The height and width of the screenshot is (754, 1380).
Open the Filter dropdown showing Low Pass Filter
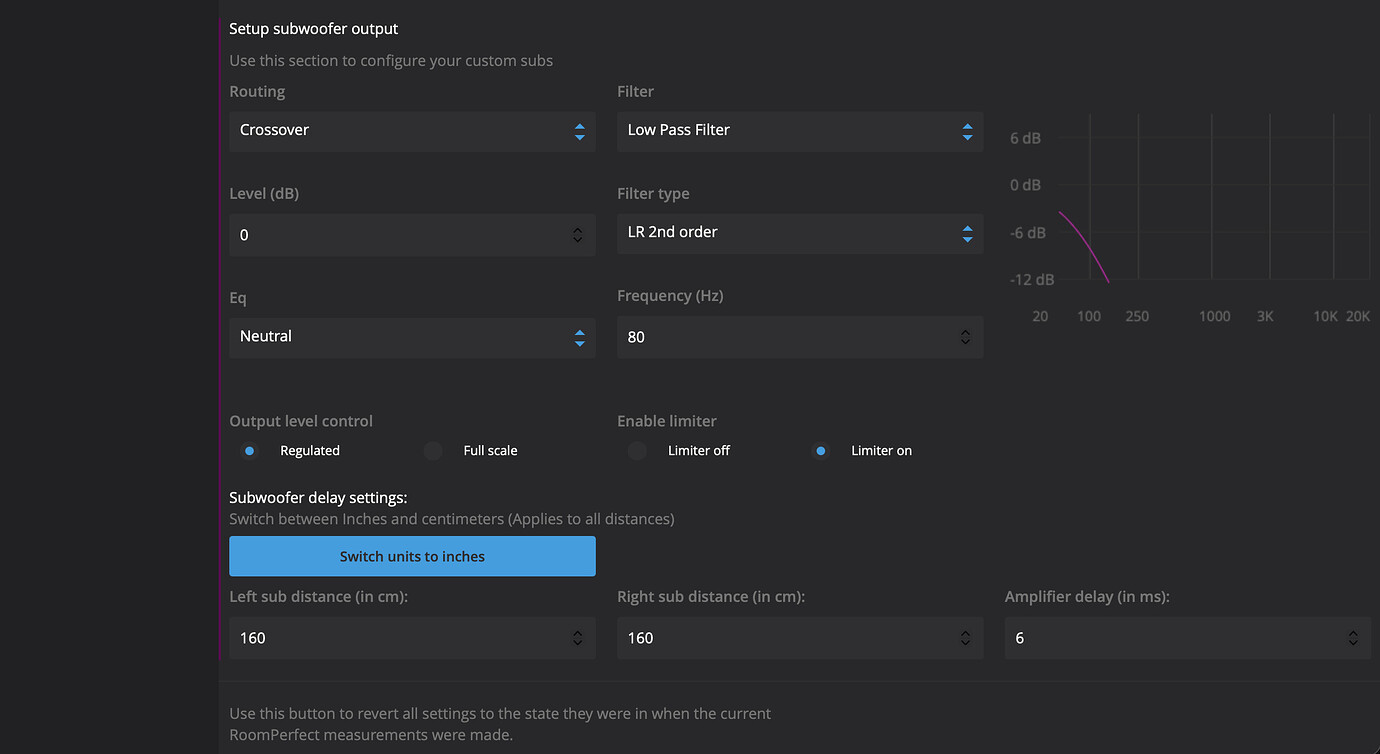[x=799, y=131]
